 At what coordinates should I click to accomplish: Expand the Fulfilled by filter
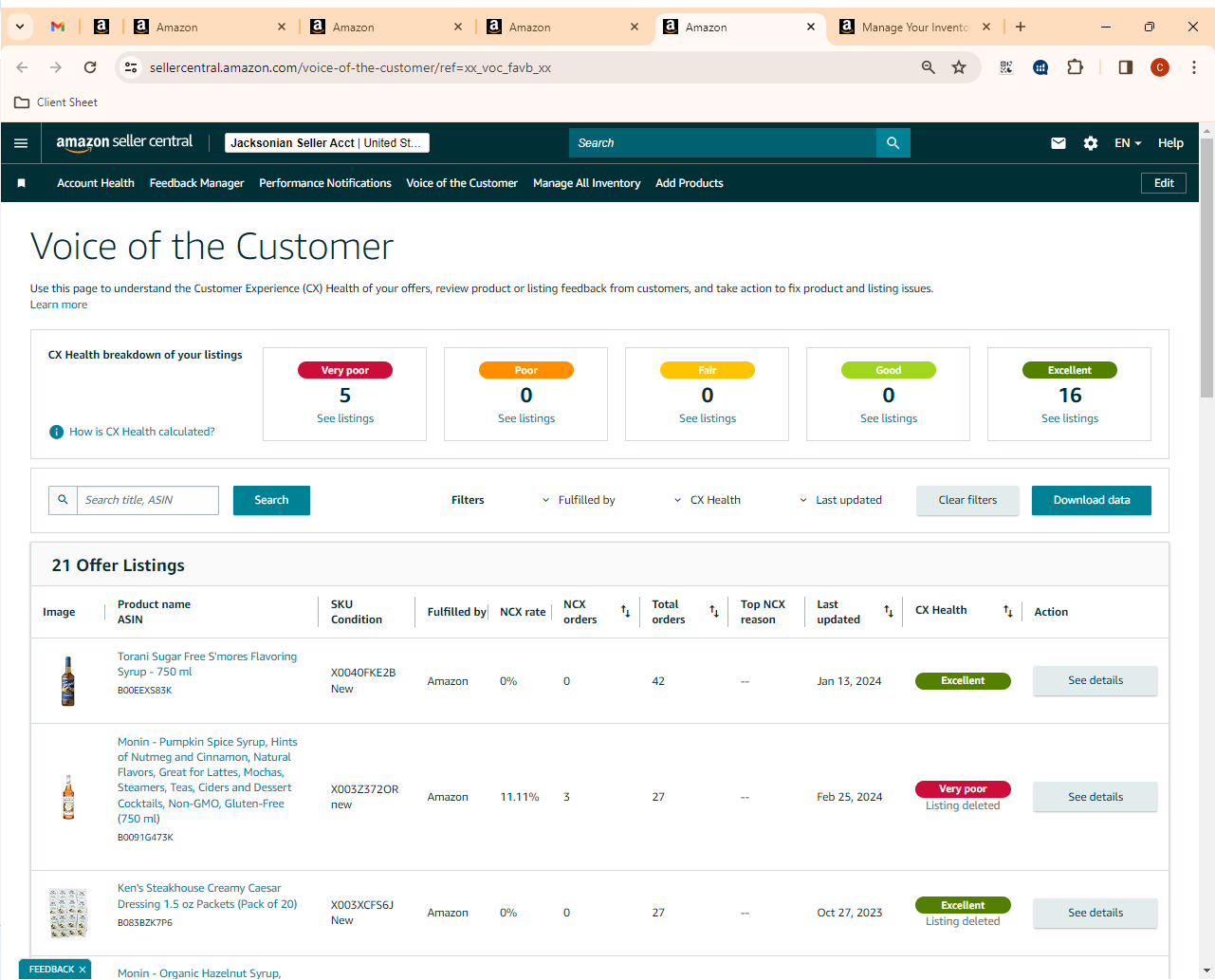(579, 500)
